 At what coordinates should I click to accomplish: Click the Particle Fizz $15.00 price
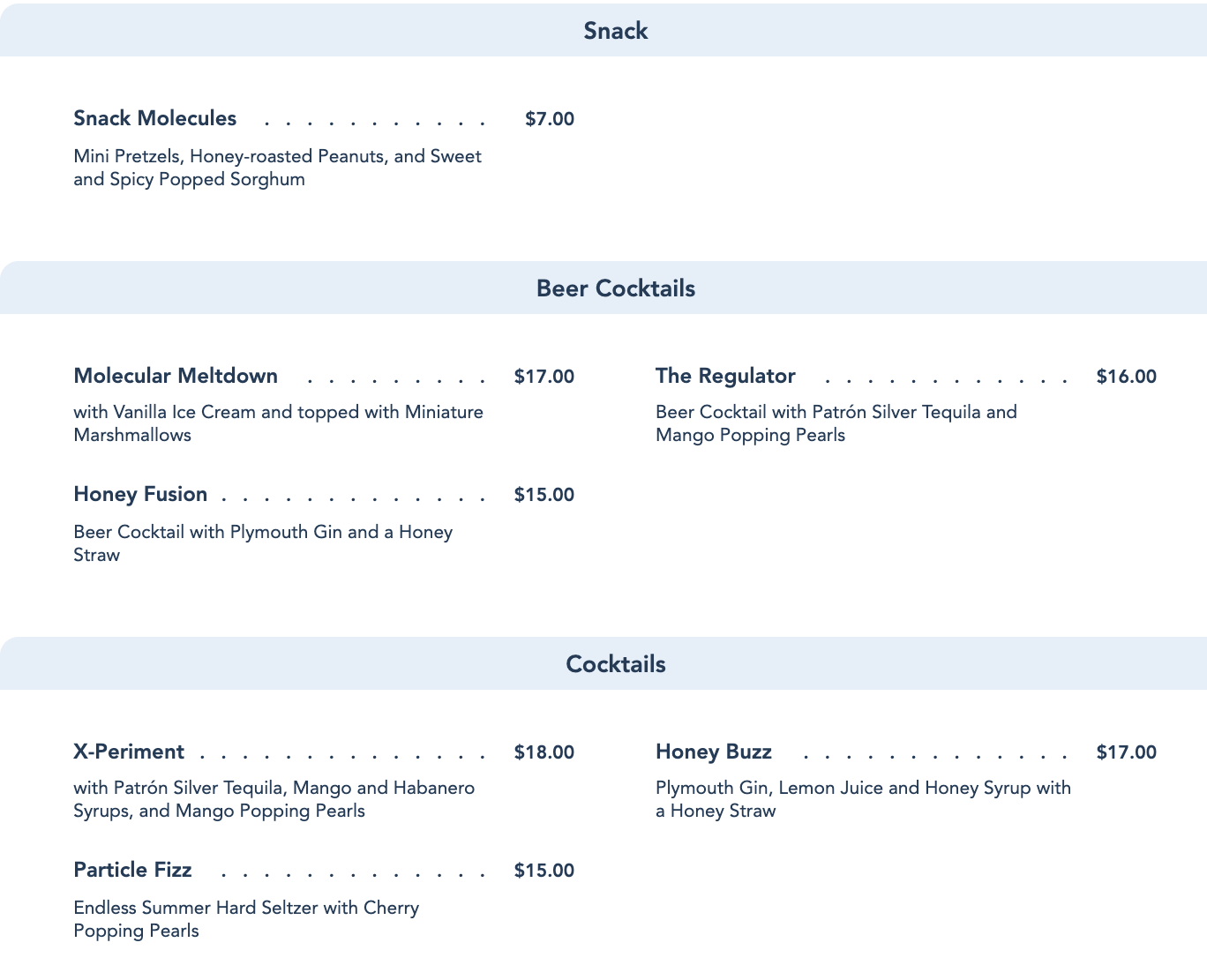[544, 871]
